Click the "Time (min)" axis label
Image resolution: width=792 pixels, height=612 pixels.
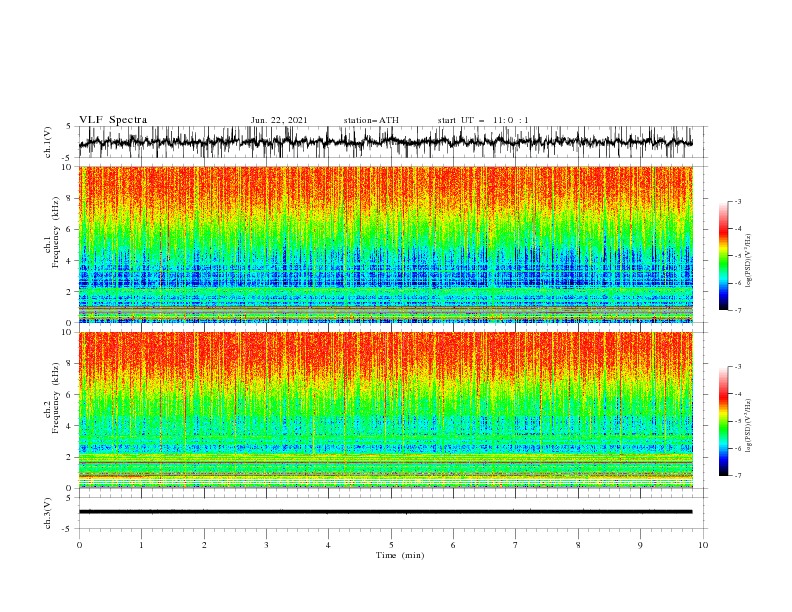pos(400,555)
